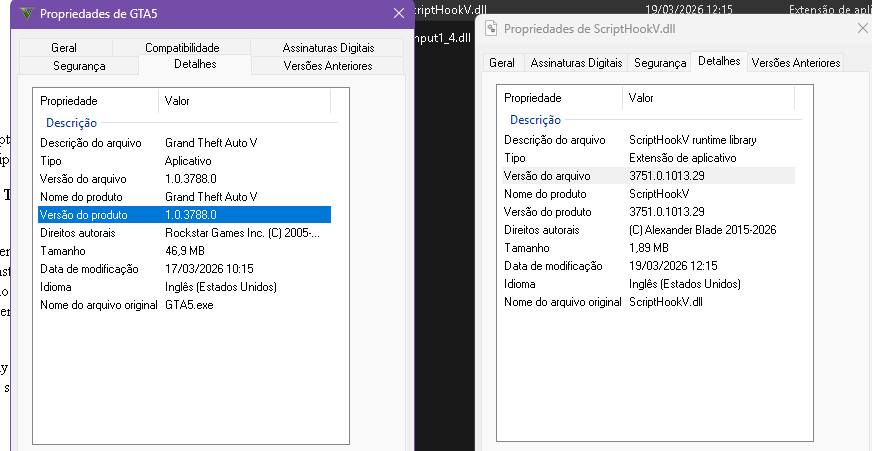The height and width of the screenshot is (451, 872).
Task: Select 'Versão do arquivo' row 1.0.3788.0
Action: coord(185,179)
